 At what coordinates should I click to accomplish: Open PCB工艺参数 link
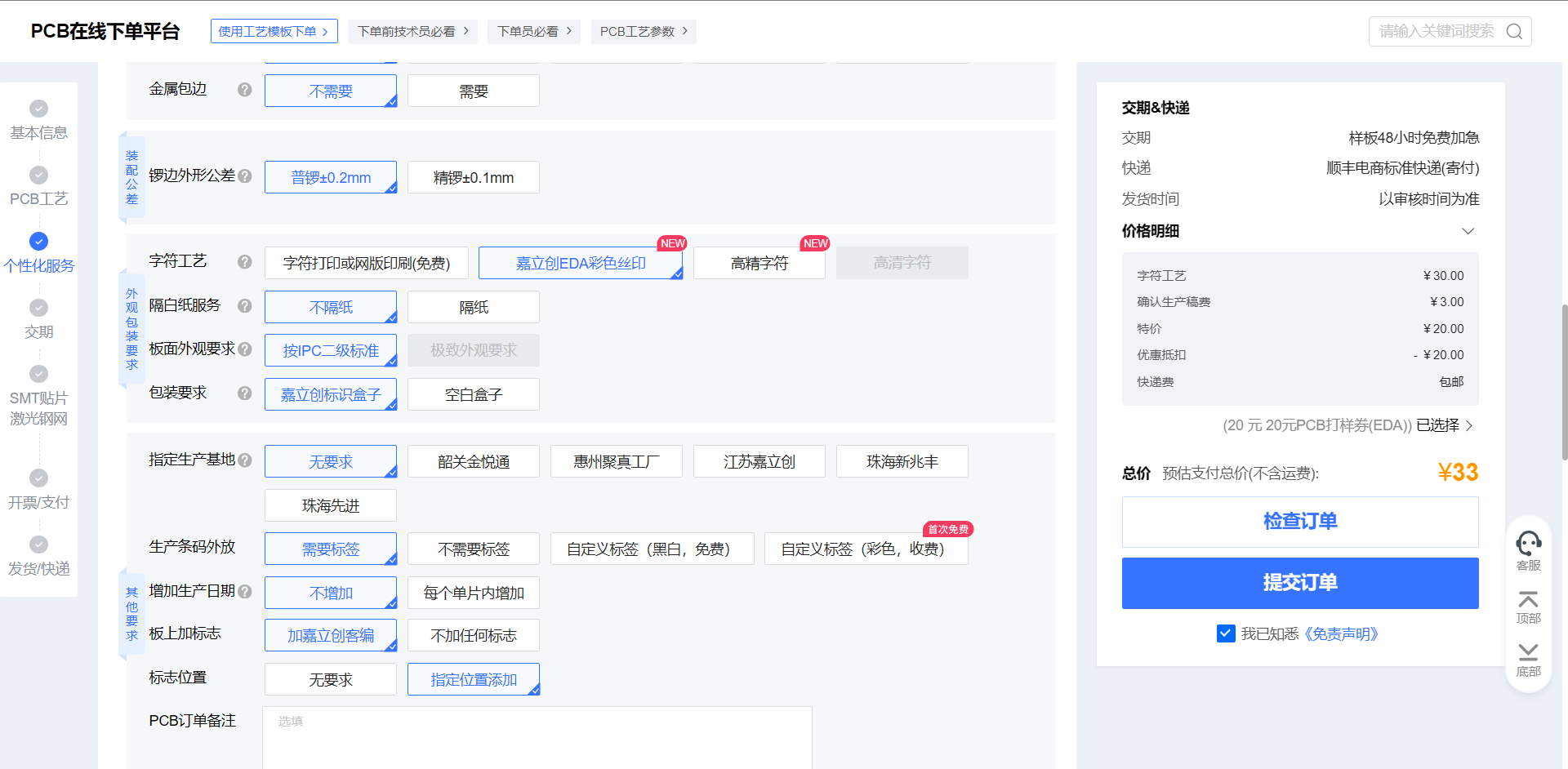pos(644,31)
